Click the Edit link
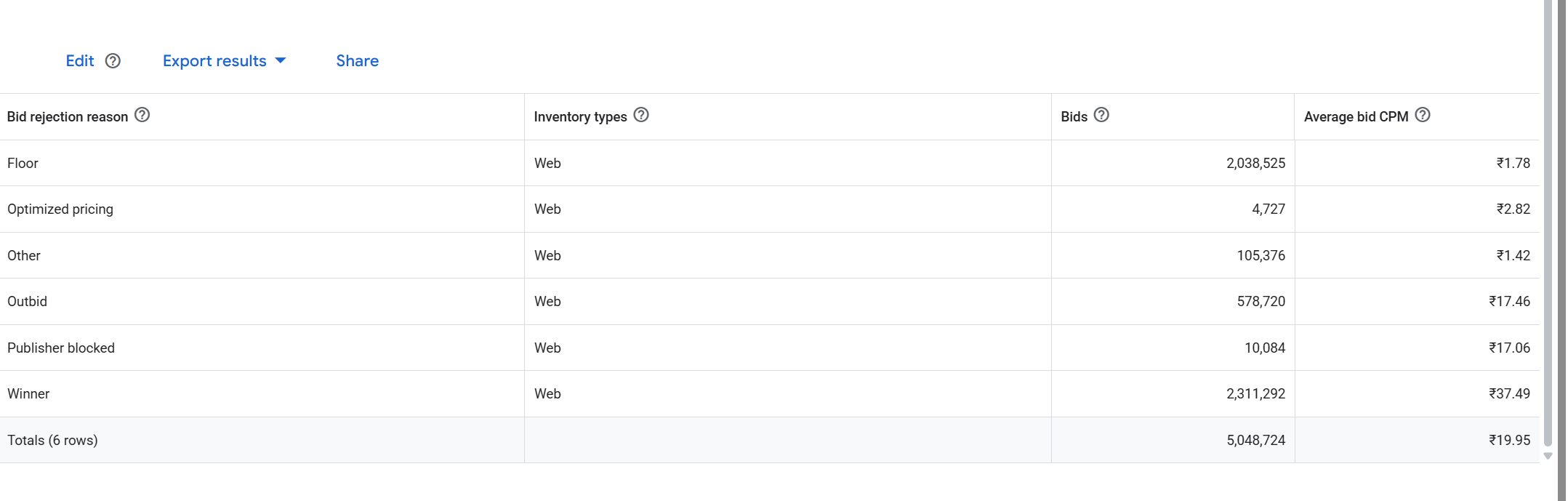 [80, 61]
